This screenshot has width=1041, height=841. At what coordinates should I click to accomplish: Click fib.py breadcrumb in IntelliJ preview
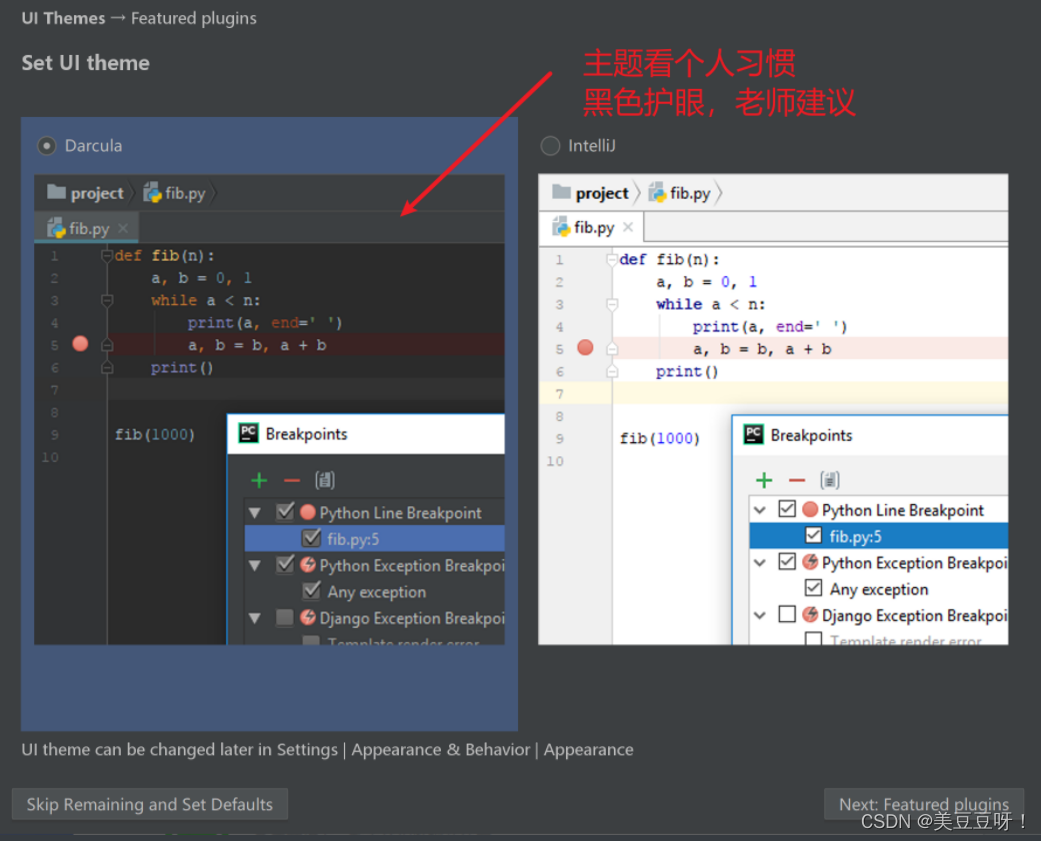680,193
